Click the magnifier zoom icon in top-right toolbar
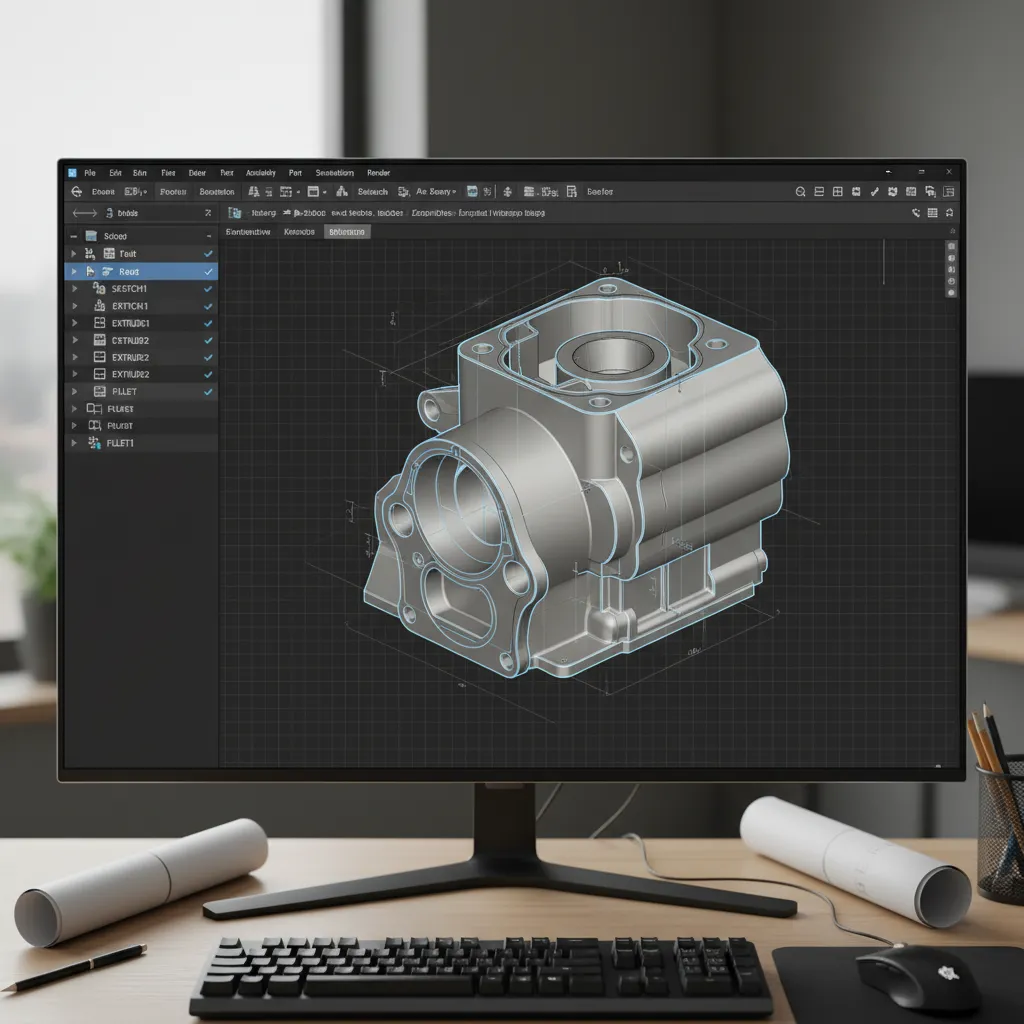Image resolution: width=1024 pixels, height=1024 pixels. [800, 192]
